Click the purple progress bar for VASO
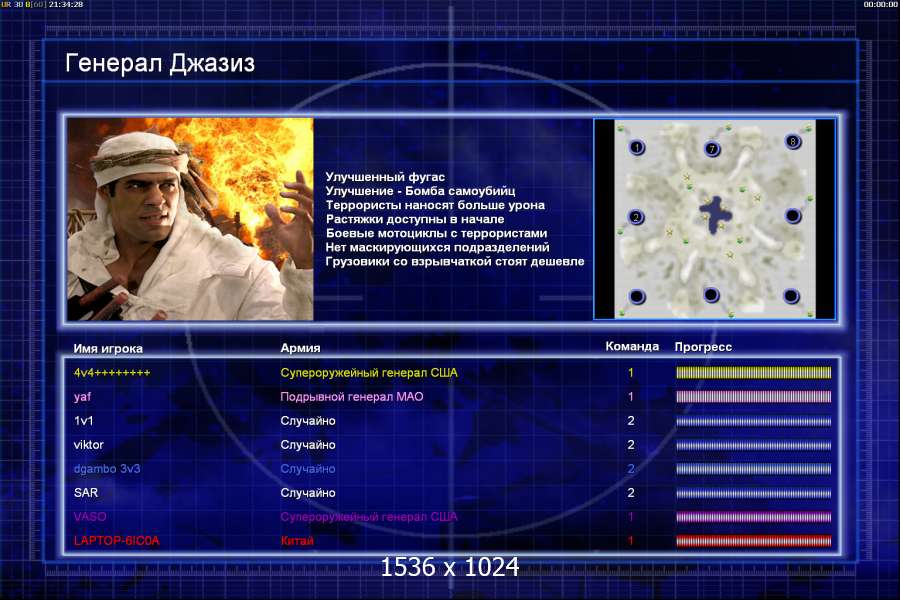This screenshot has height=600, width=900. click(754, 517)
